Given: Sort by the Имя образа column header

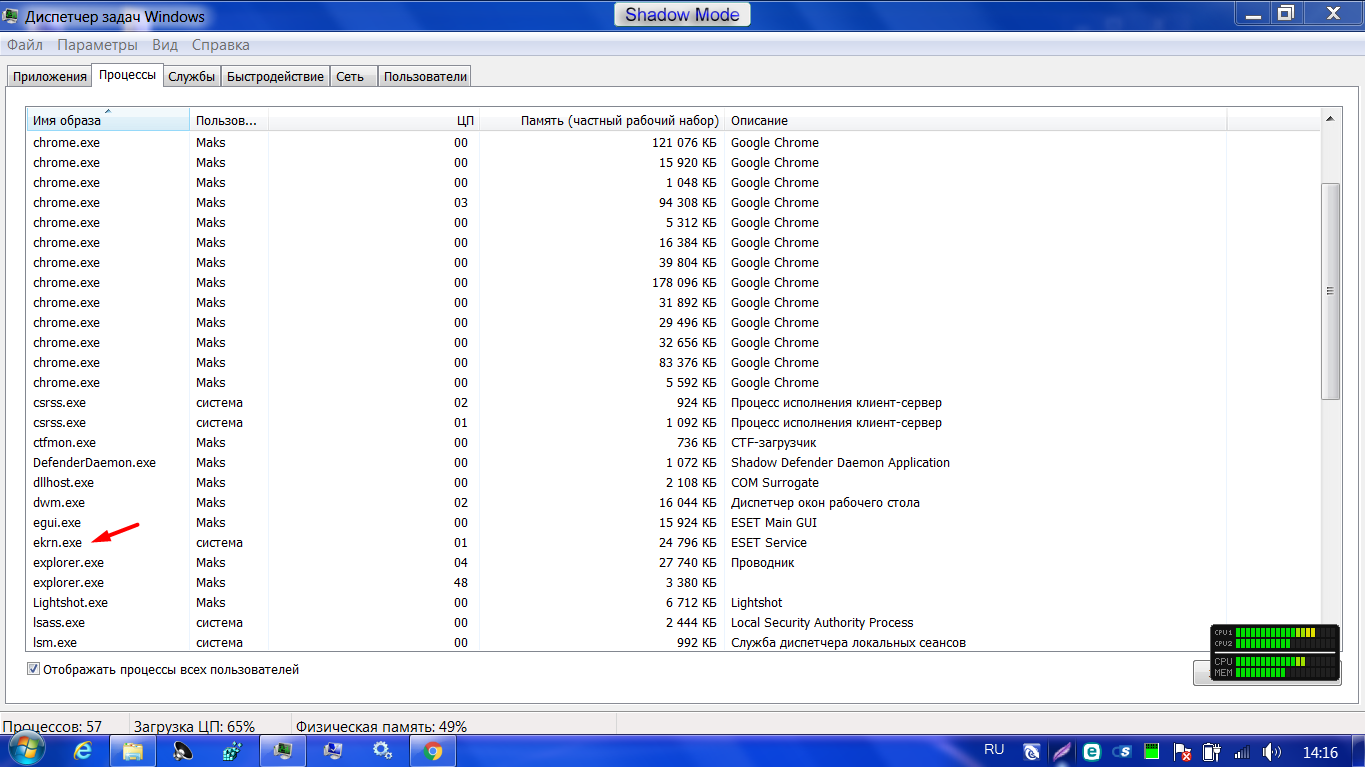Looking at the screenshot, I should [108, 120].
